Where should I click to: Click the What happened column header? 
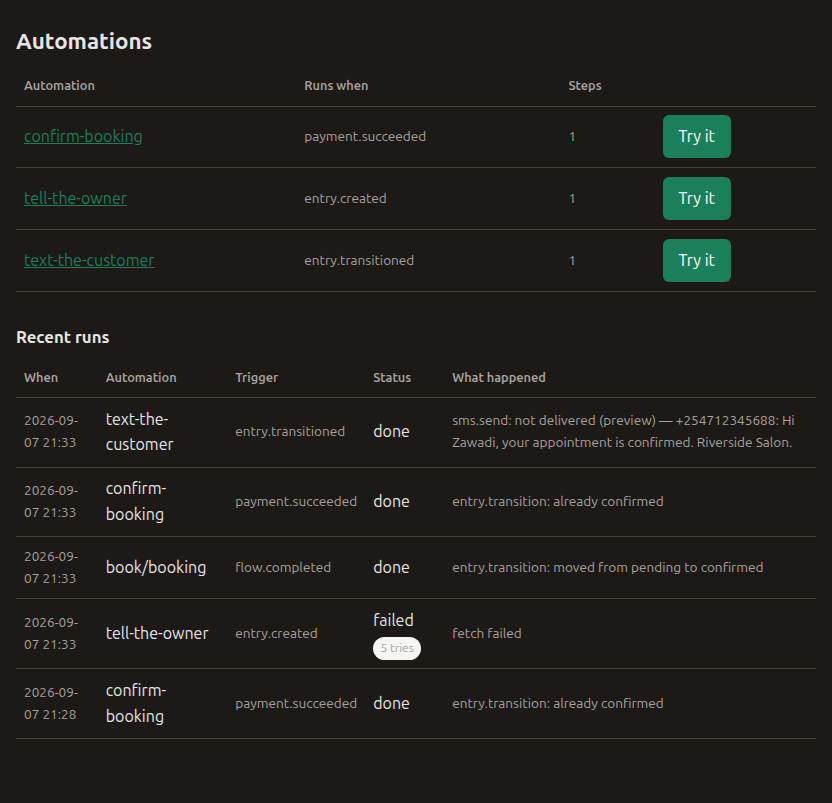coord(499,377)
